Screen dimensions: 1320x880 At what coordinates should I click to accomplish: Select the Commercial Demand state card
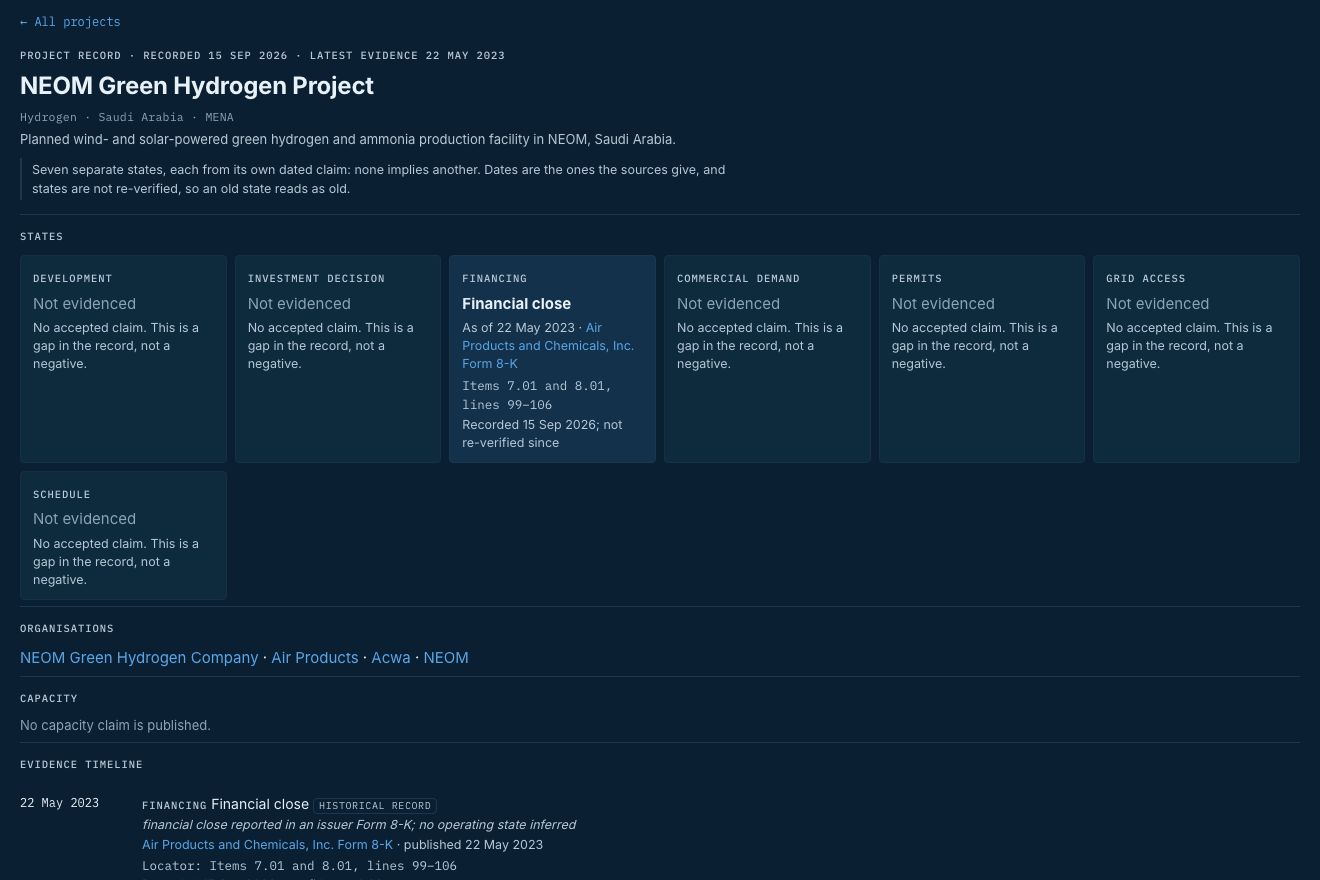pyautogui.click(x=767, y=359)
